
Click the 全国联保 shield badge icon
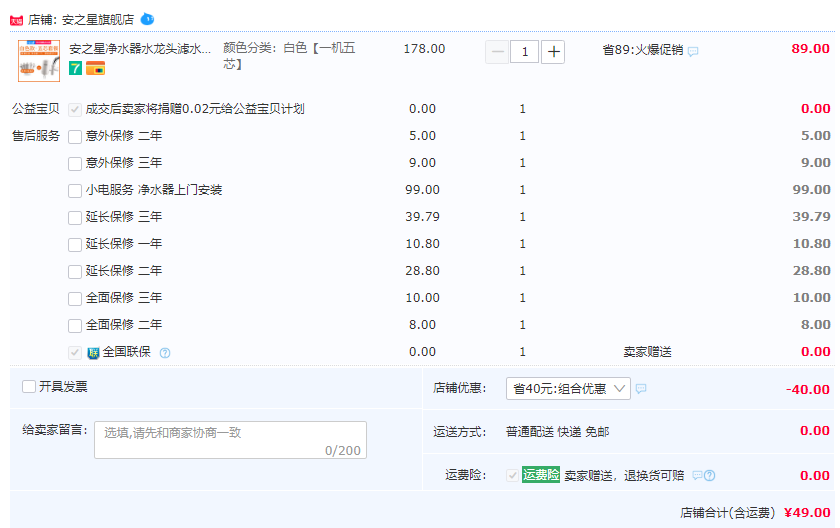[93, 353]
